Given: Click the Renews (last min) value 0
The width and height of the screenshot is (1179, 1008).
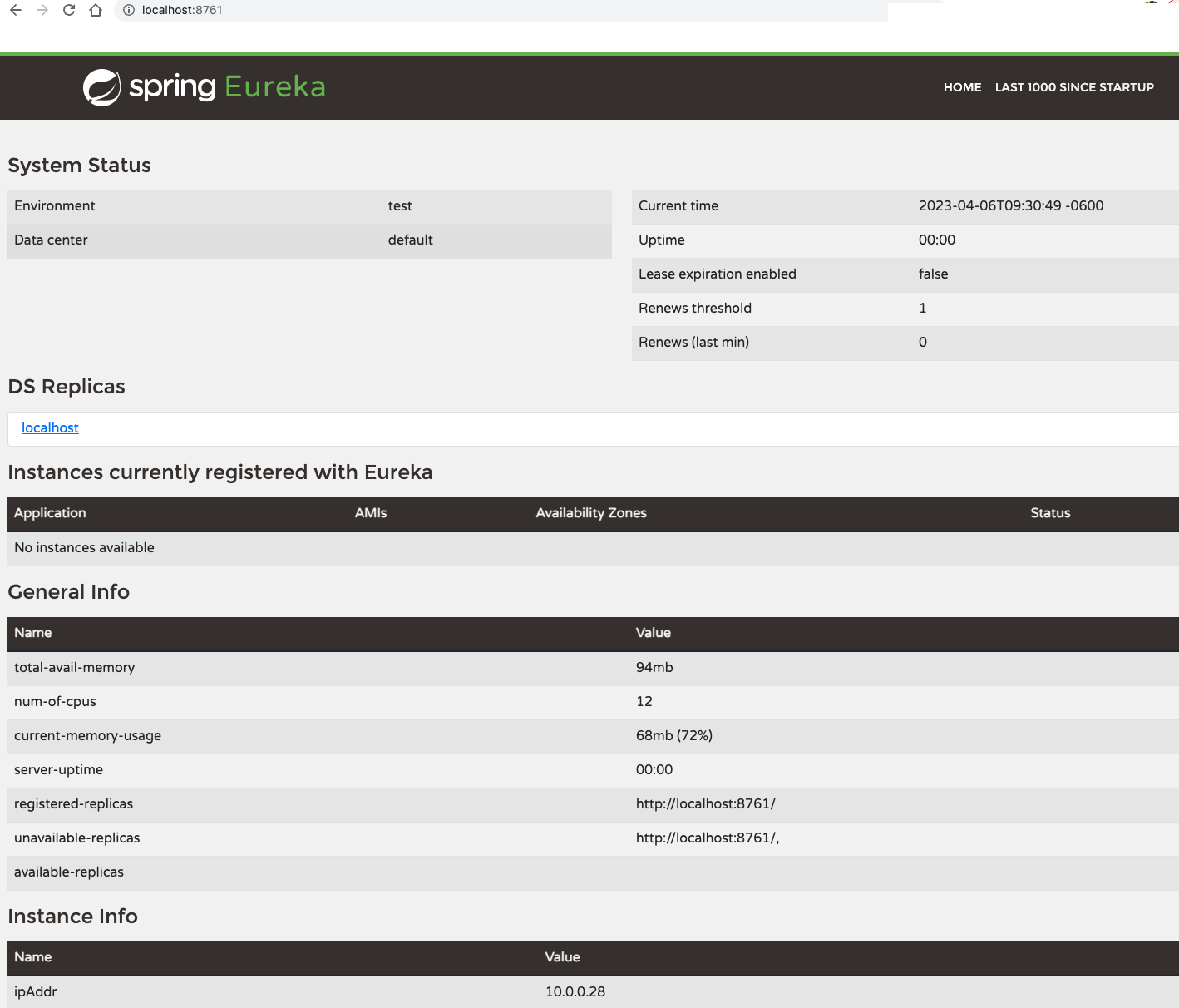Looking at the screenshot, I should (x=923, y=343).
